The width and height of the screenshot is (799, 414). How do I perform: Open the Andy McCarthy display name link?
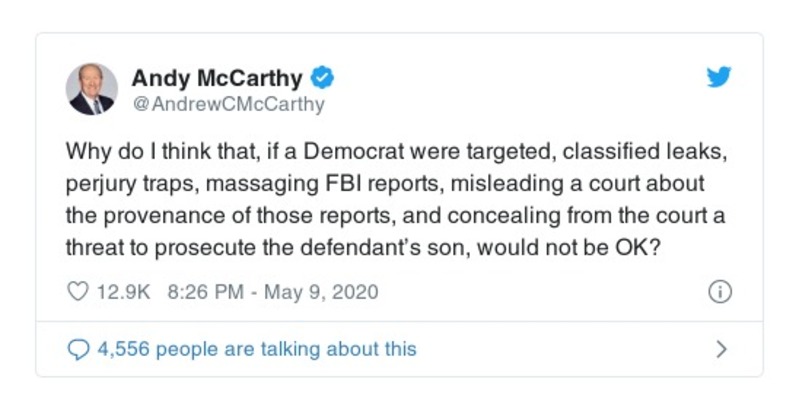coord(217,77)
